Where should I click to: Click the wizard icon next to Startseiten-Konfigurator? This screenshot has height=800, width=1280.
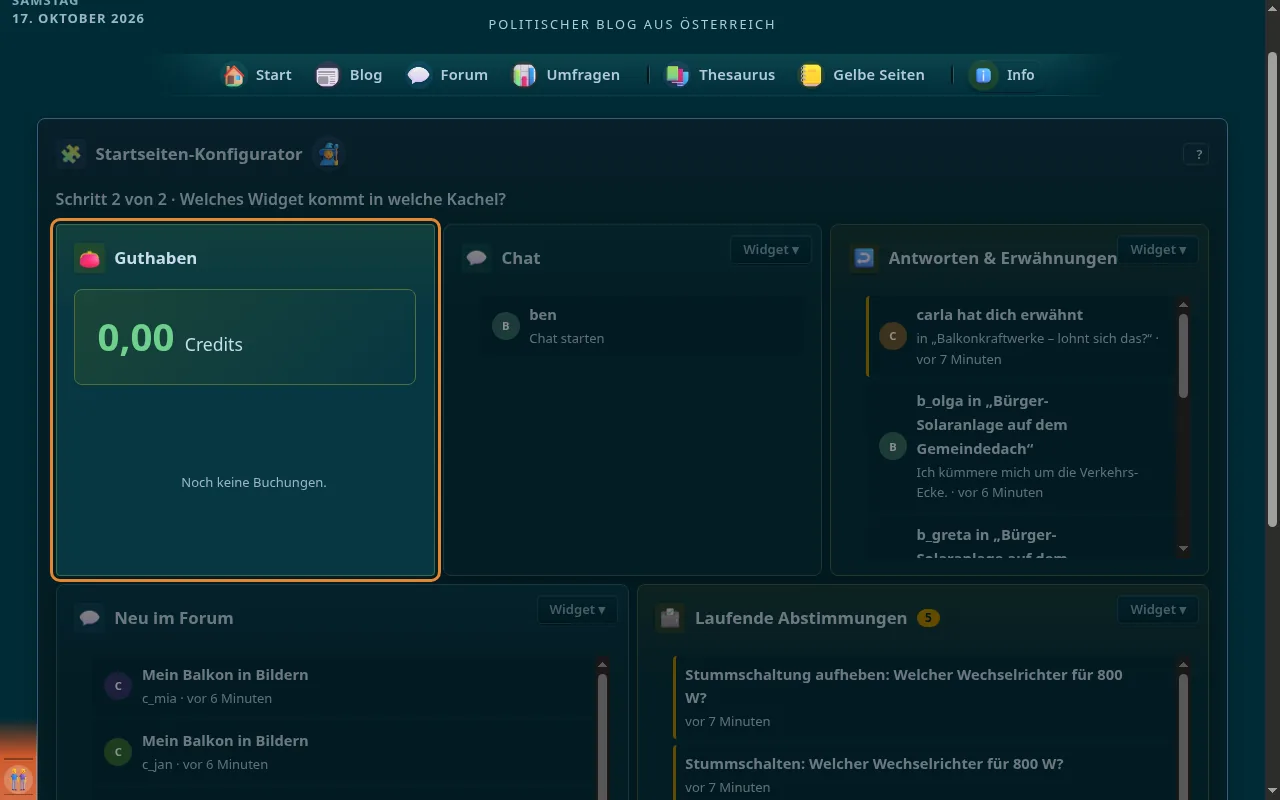pyautogui.click(x=327, y=154)
